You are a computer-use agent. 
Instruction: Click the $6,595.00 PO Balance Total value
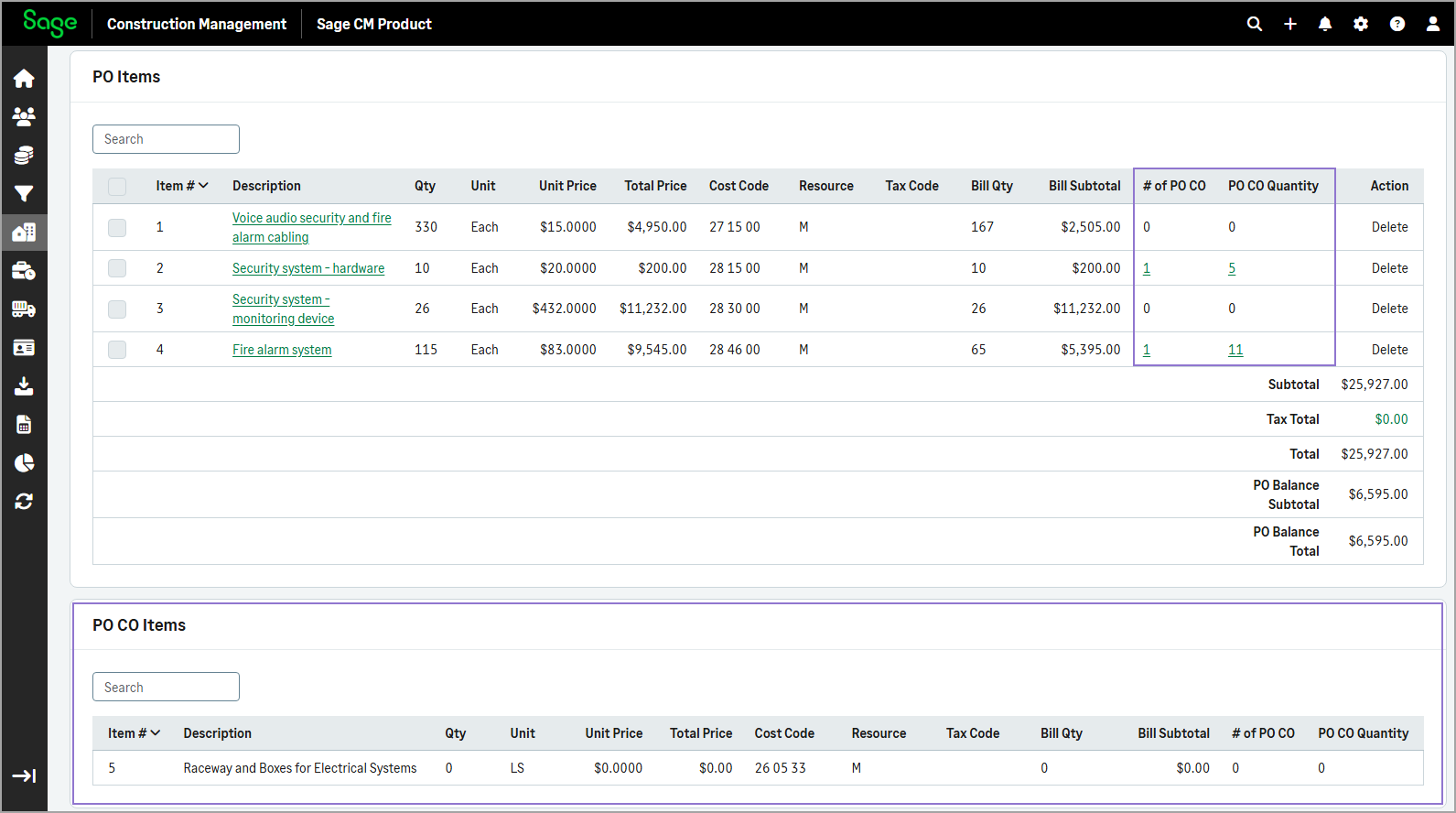[x=1378, y=541]
